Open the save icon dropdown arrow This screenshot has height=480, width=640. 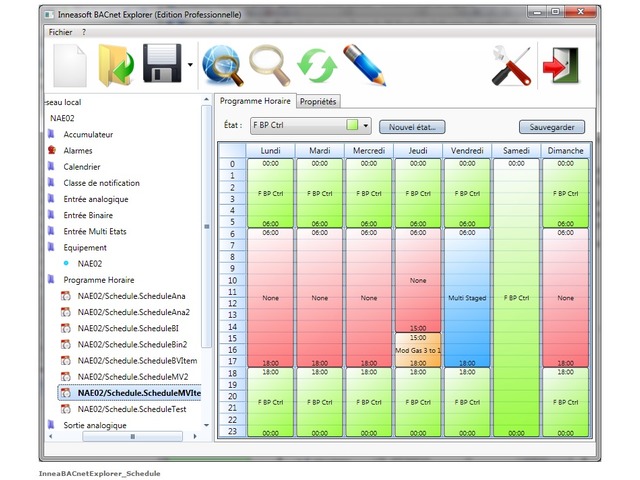(190, 68)
